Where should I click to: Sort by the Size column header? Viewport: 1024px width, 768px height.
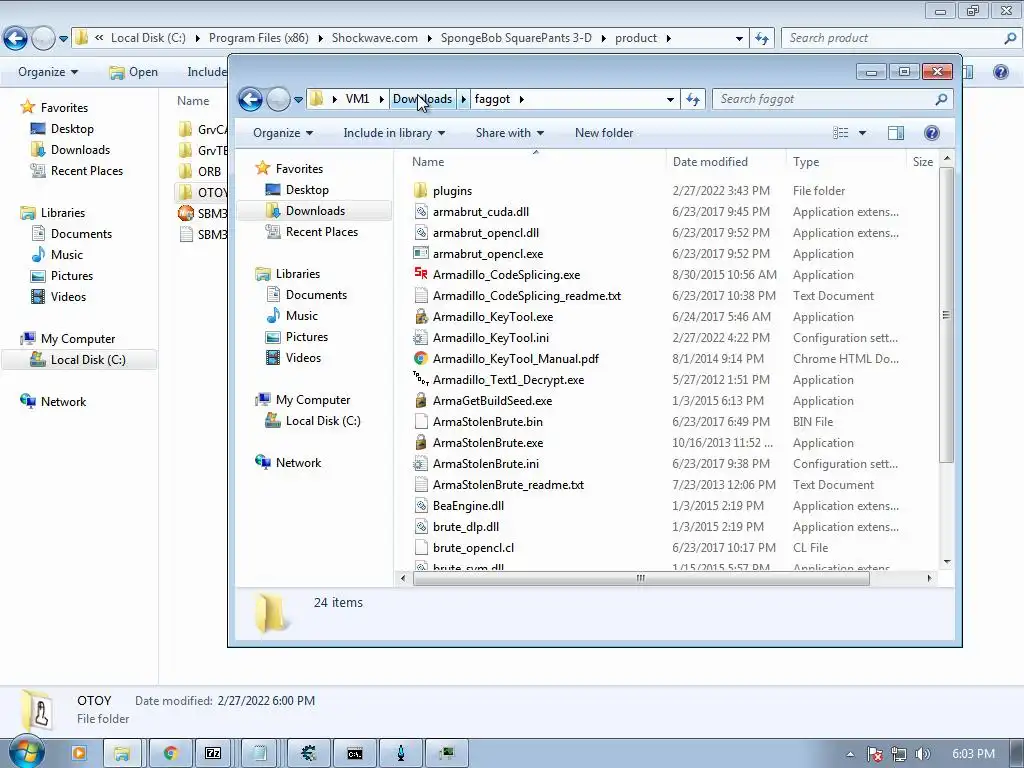click(x=923, y=162)
